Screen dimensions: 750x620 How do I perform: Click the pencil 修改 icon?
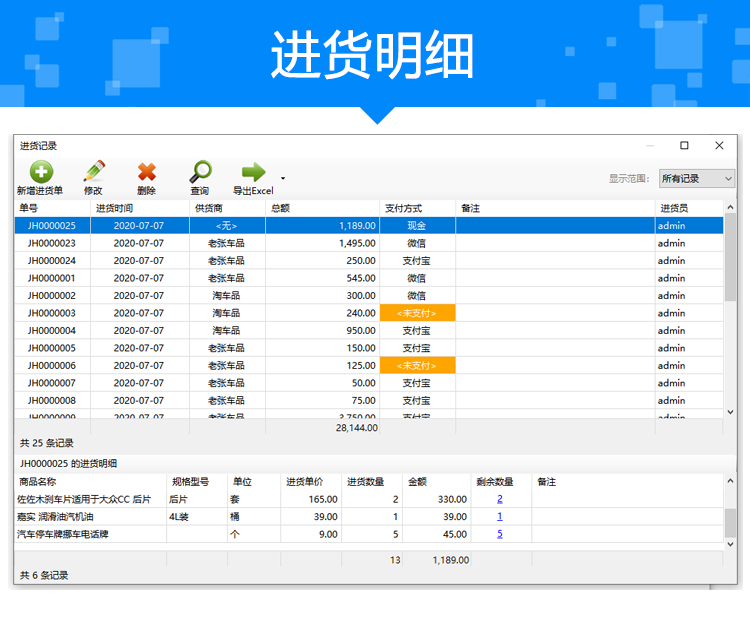(x=93, y=172)
